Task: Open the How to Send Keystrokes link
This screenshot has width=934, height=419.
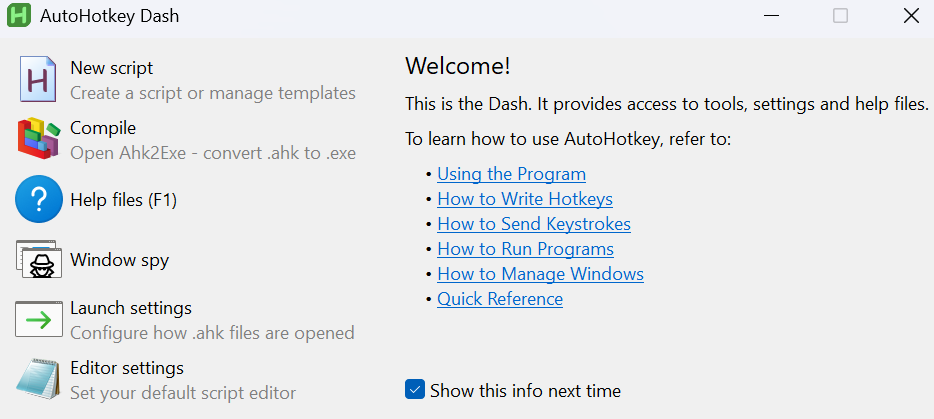Action: click(x=534, y=224)
